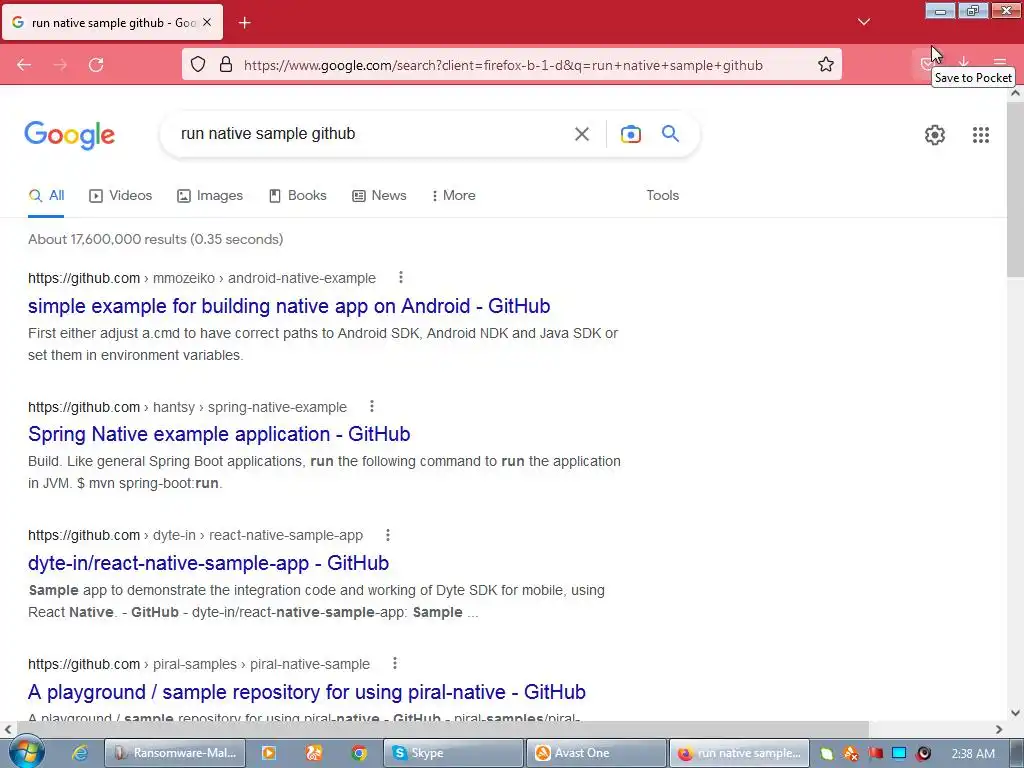Open options for piral-native-sample result
The height and width of the screenshot is (768, 1024).
click(394, 664)
